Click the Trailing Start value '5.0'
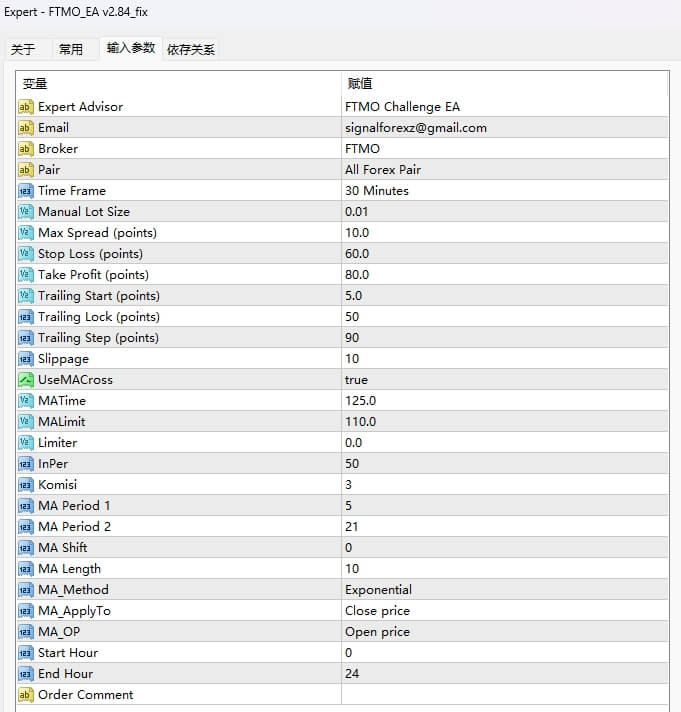The width and height of the screenshot is (681, 712). point(353,296)
